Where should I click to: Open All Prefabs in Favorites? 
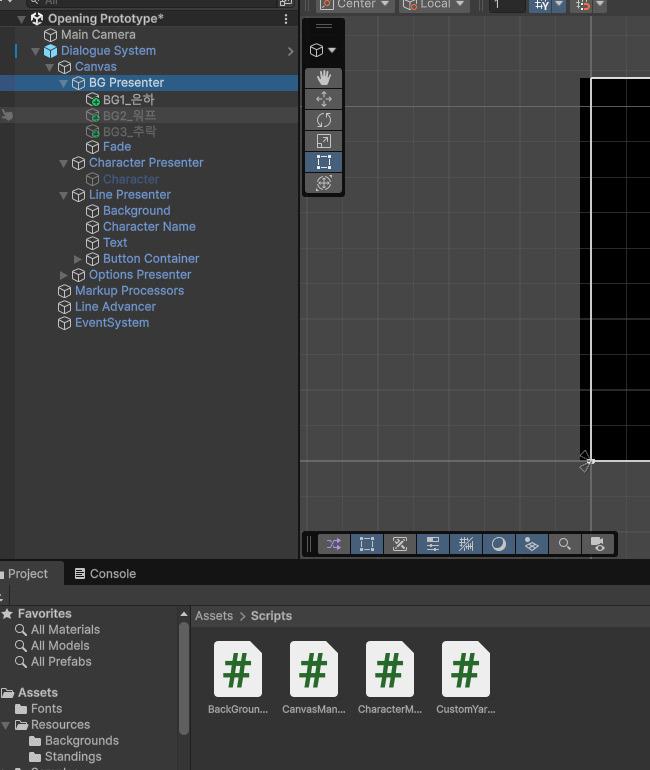[61, 662]
